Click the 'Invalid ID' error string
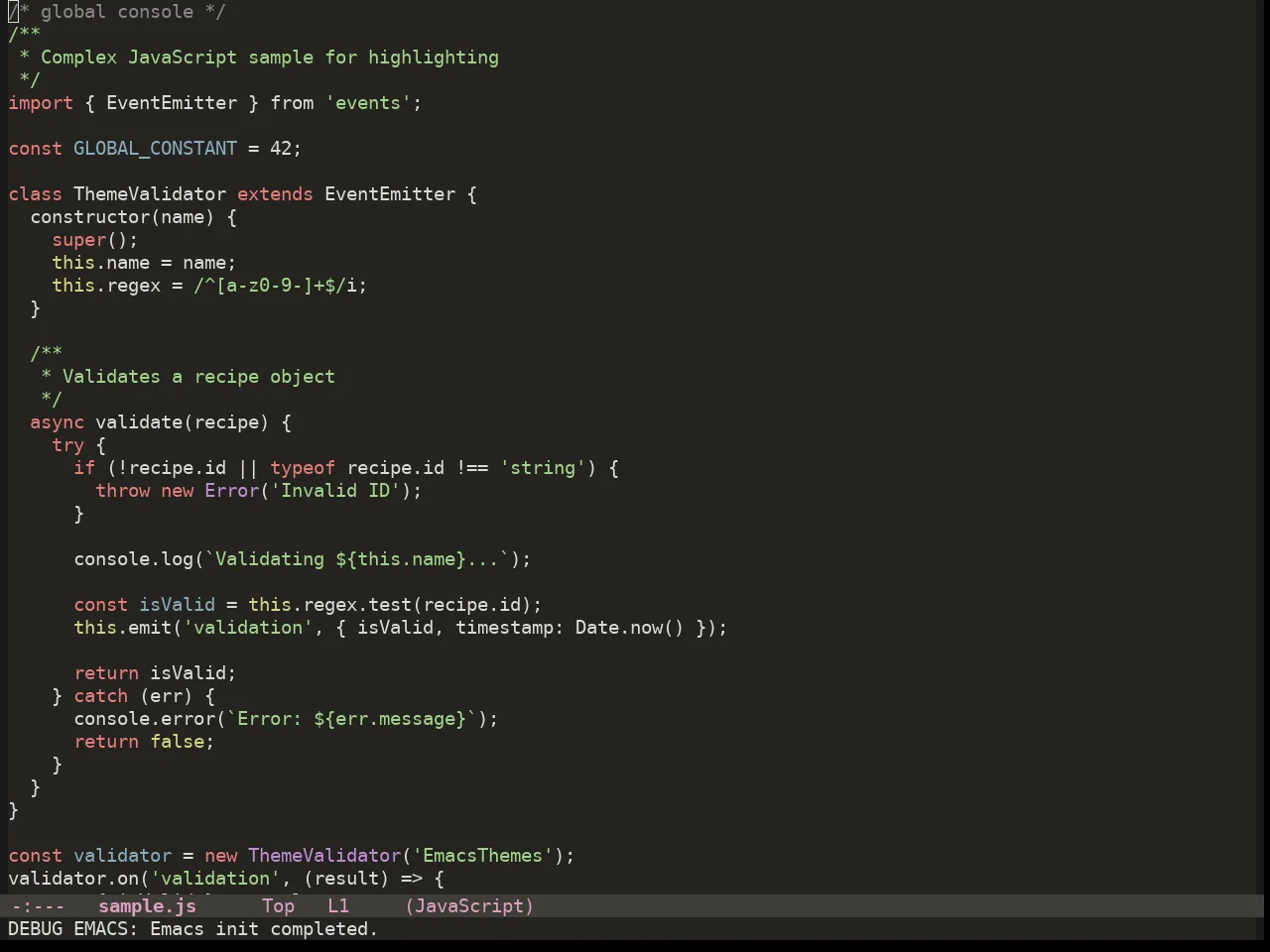The height and width of the screenshot is (952, 1270). (x=335, y=491)
